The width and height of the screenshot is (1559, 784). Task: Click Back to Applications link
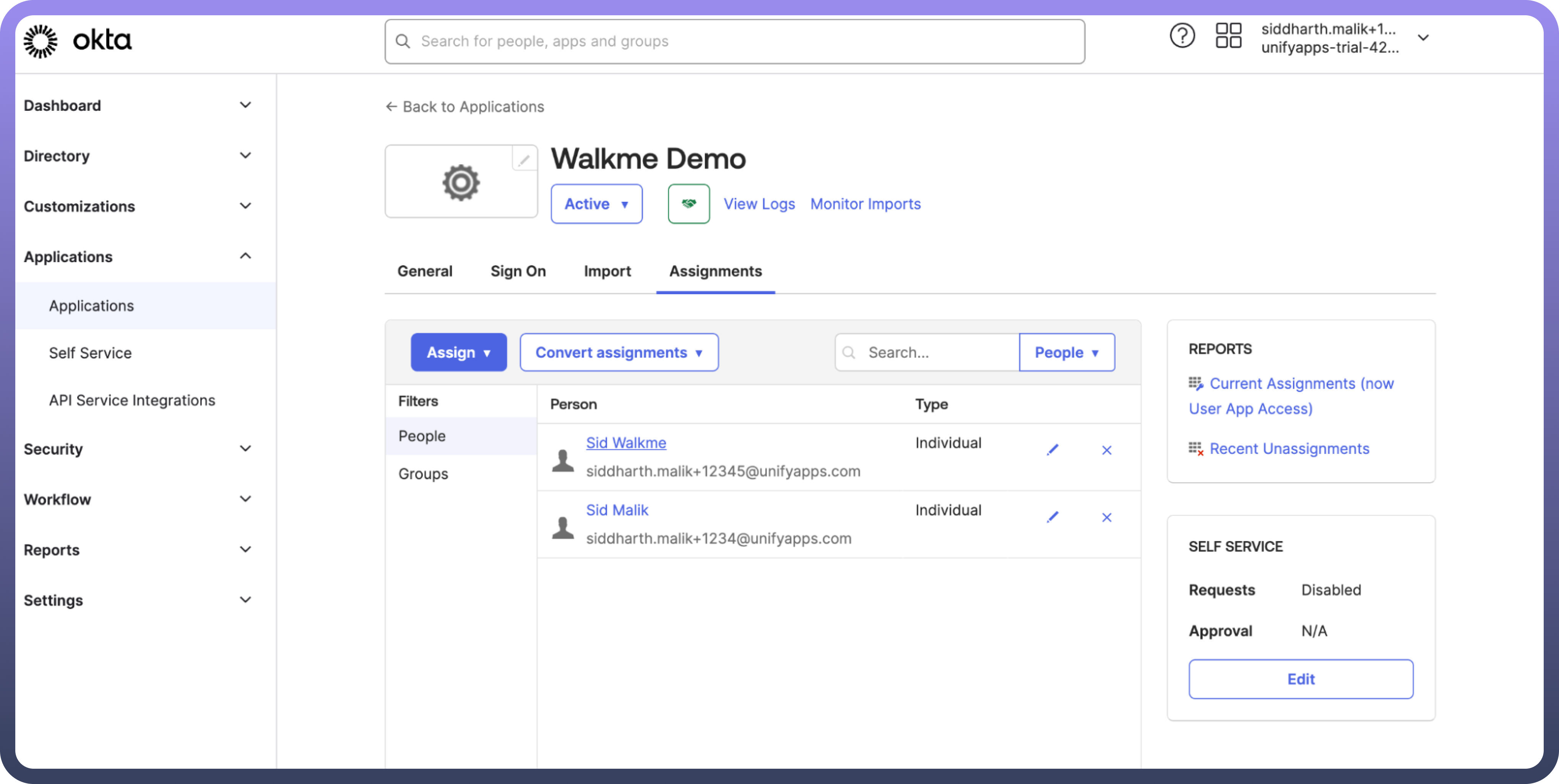tap(473, 107)
